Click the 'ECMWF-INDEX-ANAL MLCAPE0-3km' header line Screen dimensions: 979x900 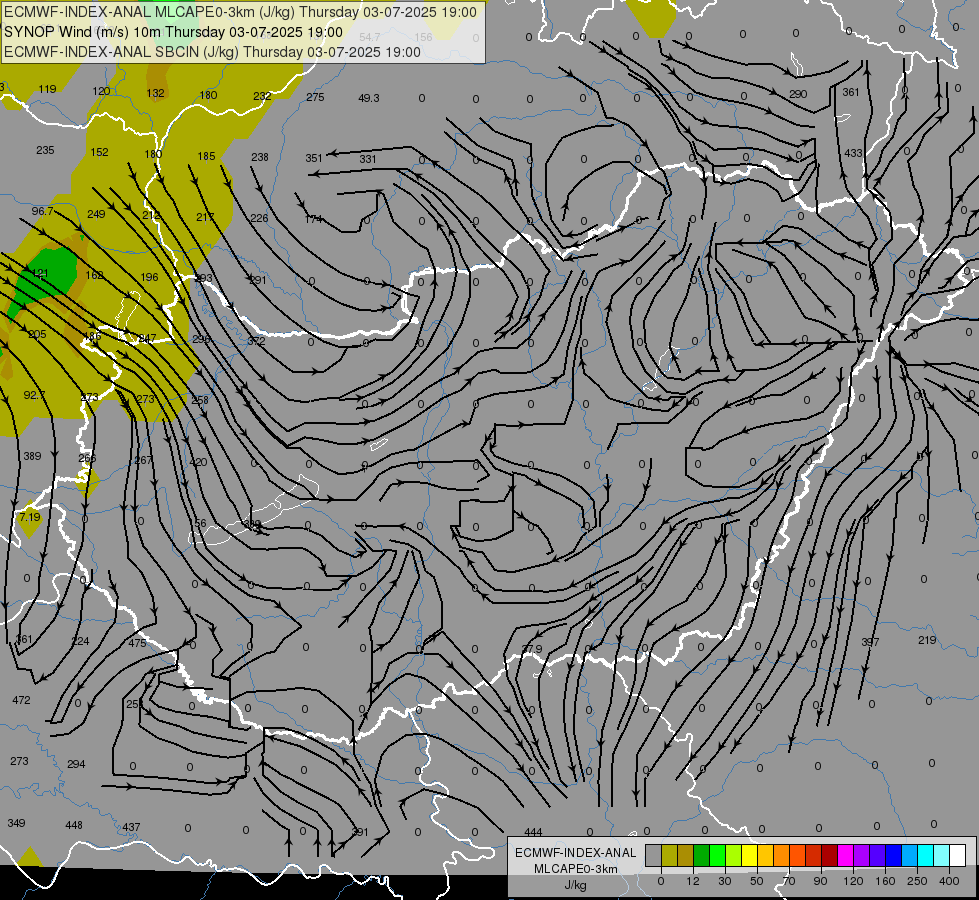(240, 12)
